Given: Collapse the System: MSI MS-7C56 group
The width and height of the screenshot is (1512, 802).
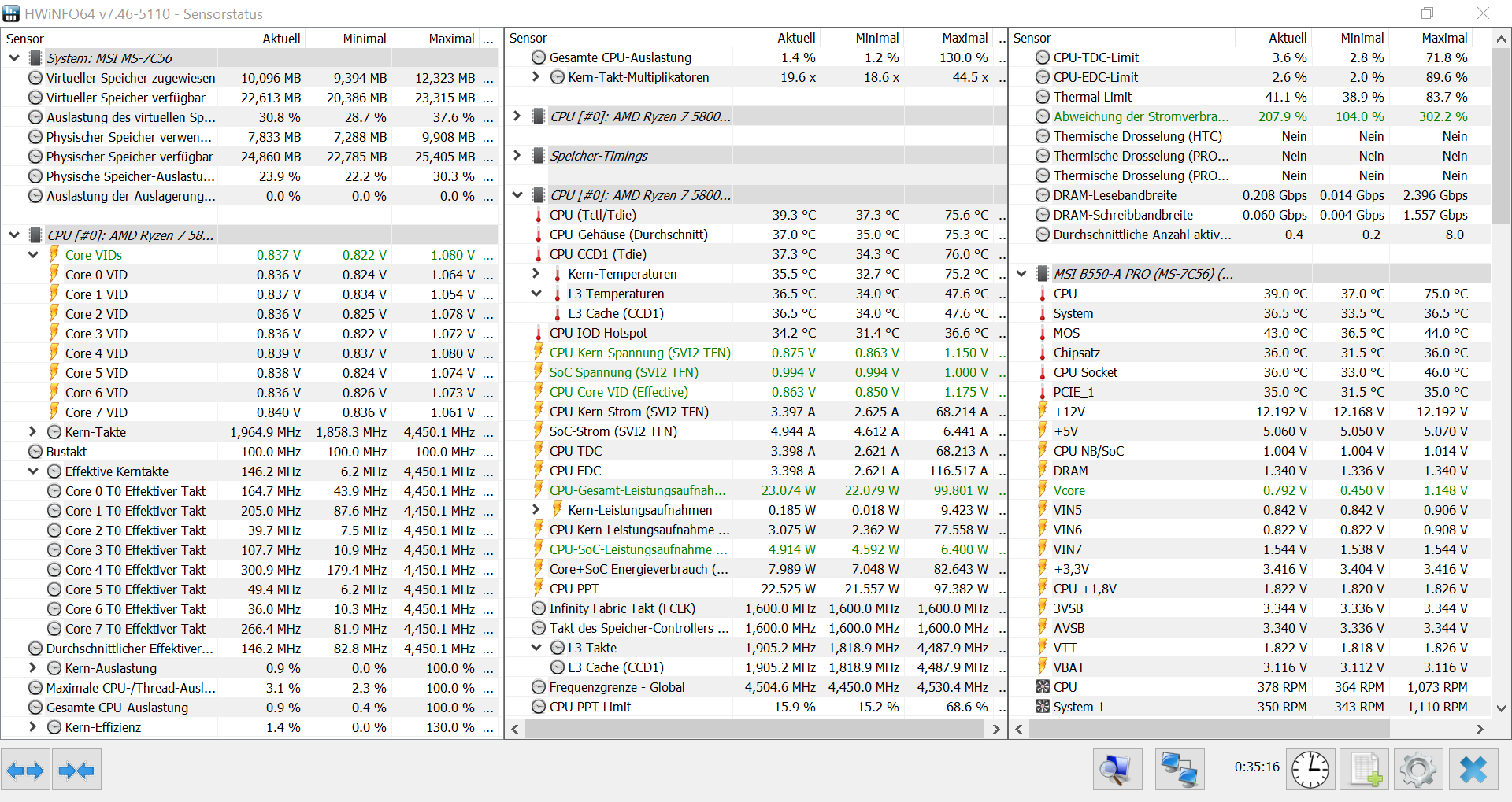Looking at the screenshot, I should pyautogui.click(x=14, y=58).
